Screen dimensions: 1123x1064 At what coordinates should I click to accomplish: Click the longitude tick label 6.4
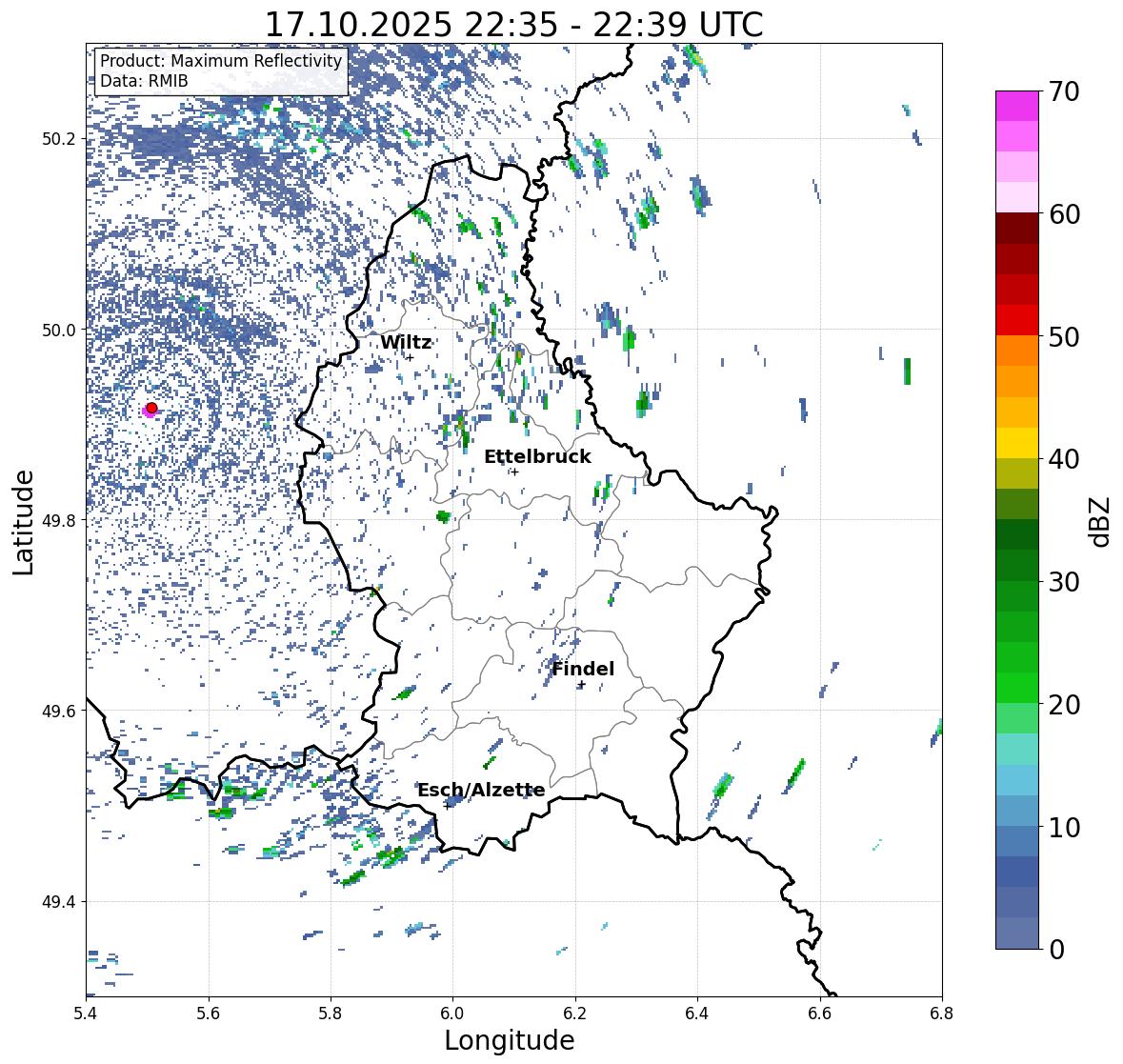coord(697,1013)
